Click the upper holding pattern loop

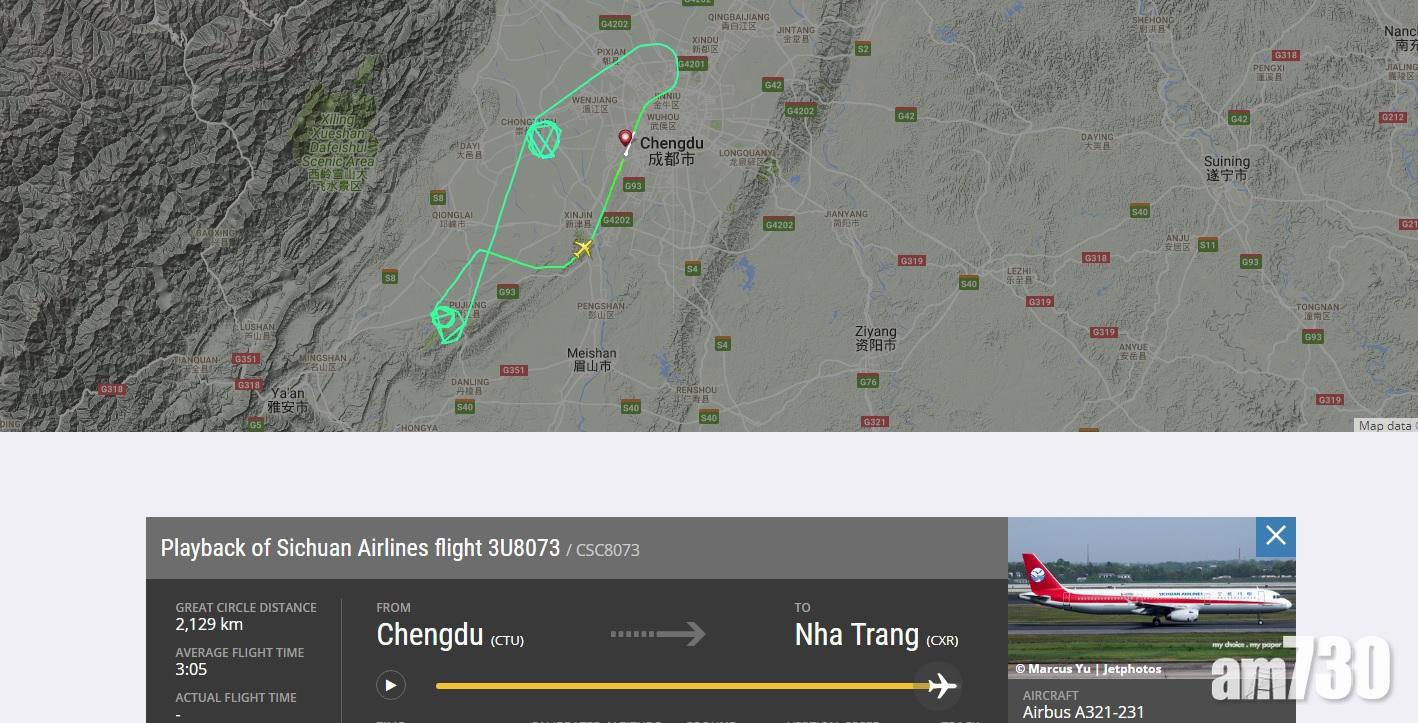click(542, 139)
